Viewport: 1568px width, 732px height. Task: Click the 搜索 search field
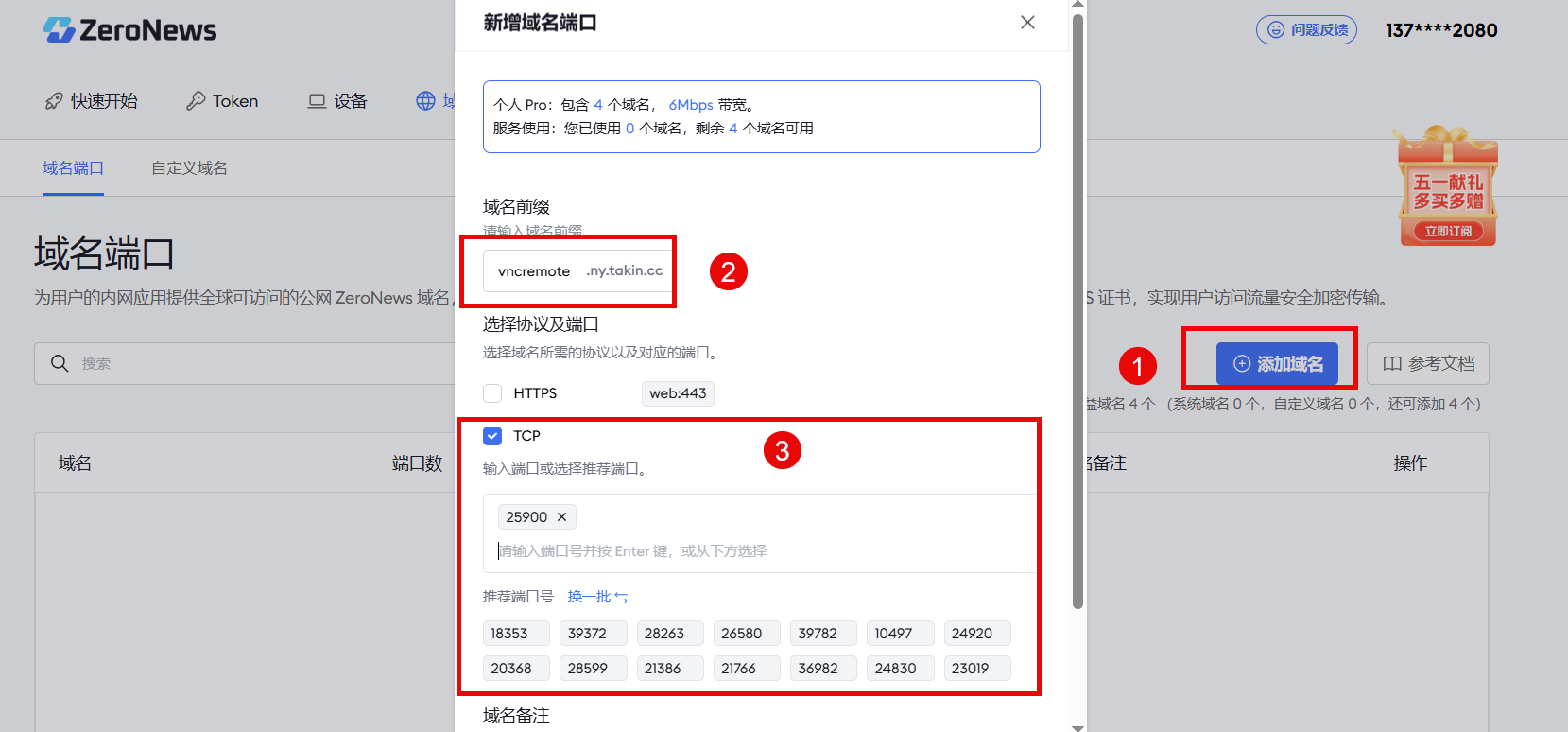tap(244, 363)
